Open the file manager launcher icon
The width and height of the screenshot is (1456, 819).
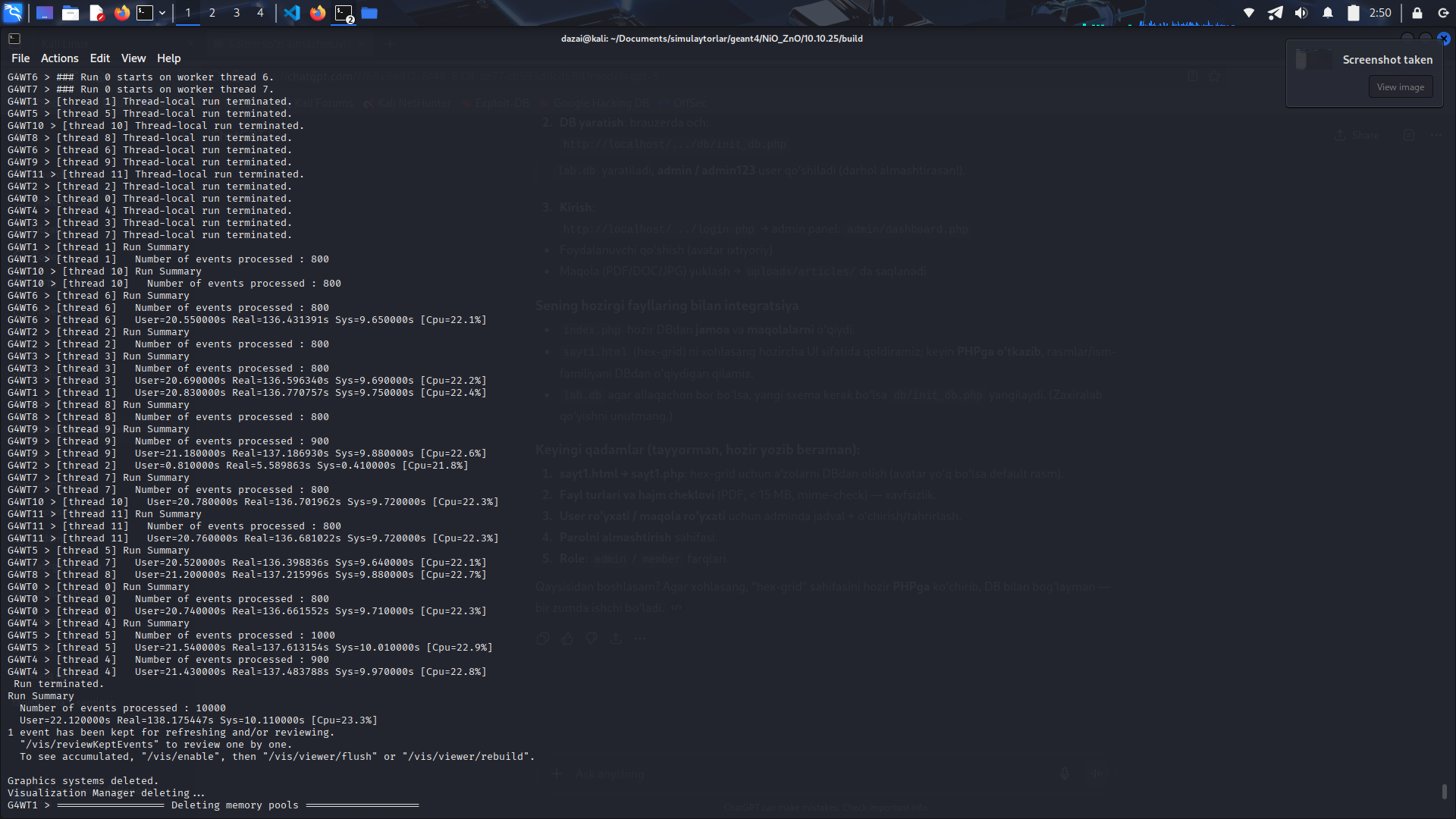pyautogui.click(x=71, y=13)
